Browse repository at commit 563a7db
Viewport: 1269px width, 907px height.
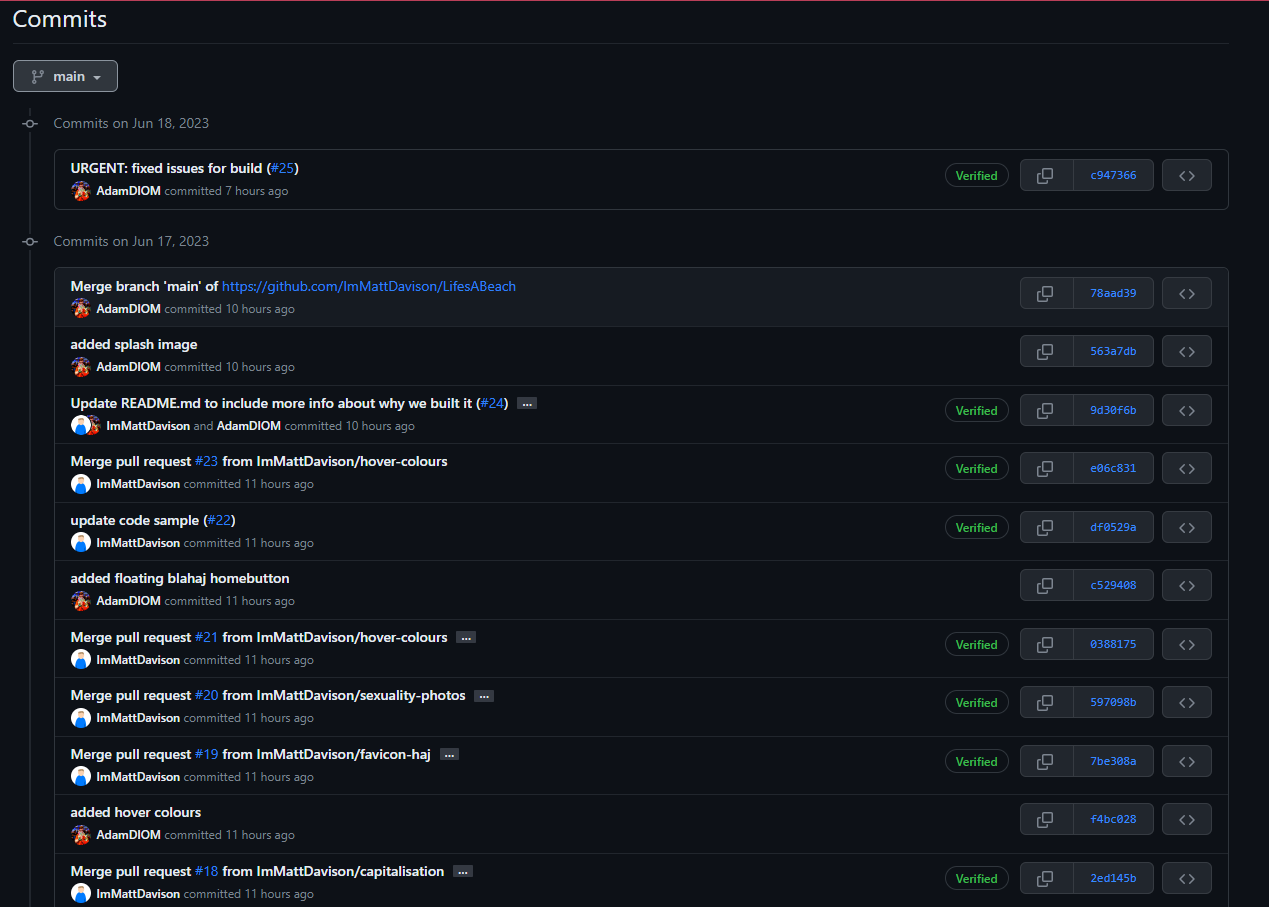pyautogui.click(x=1187, y=351)
